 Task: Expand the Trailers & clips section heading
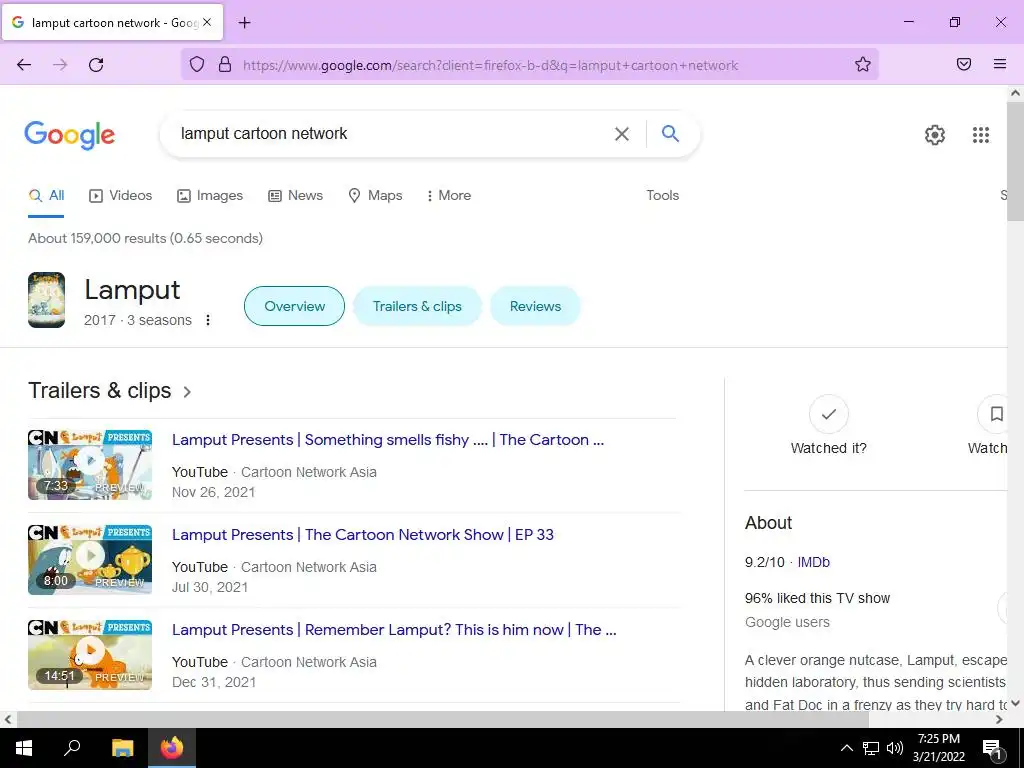tap(110, 391)
